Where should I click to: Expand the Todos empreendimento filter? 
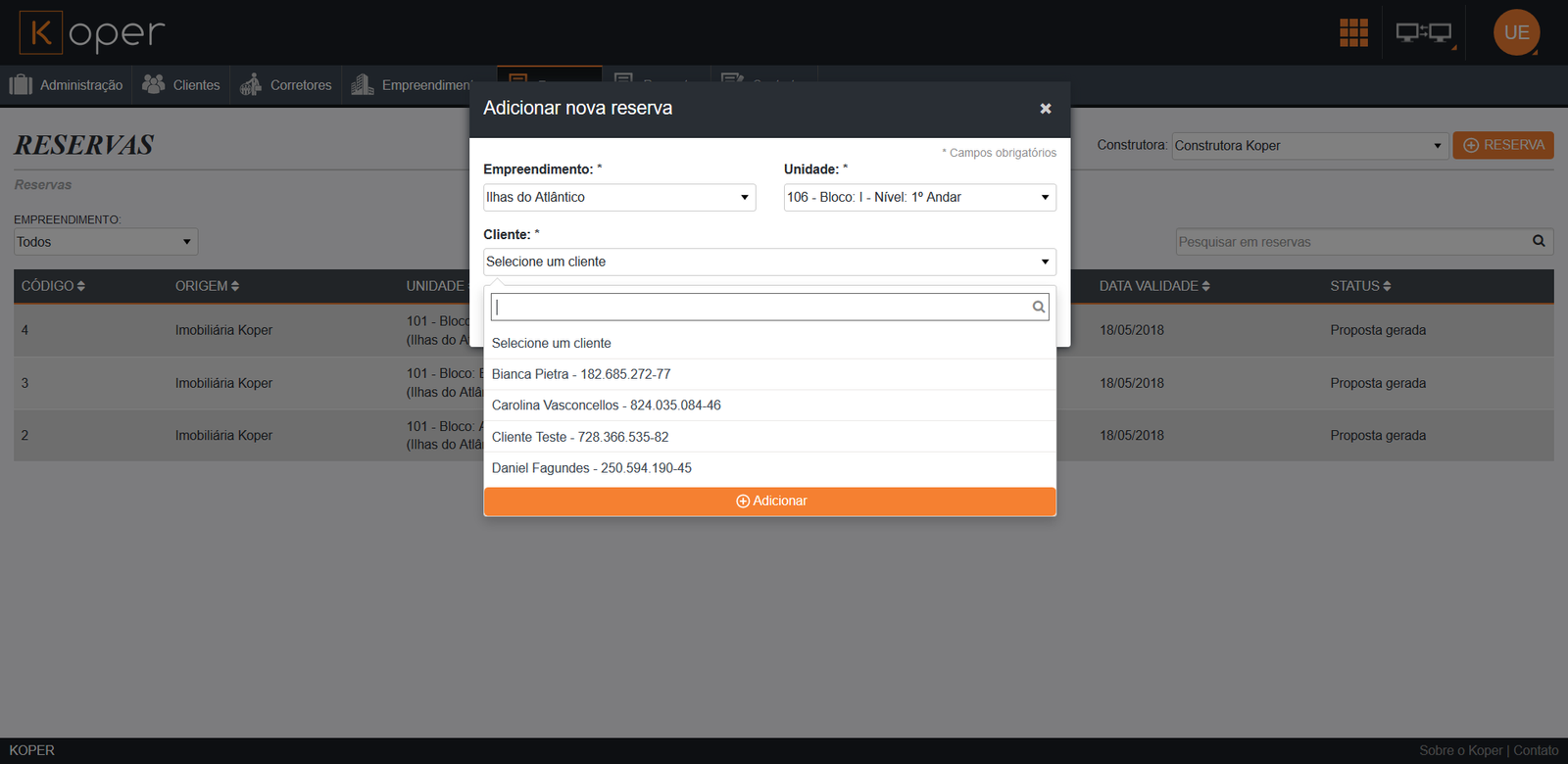105,242
